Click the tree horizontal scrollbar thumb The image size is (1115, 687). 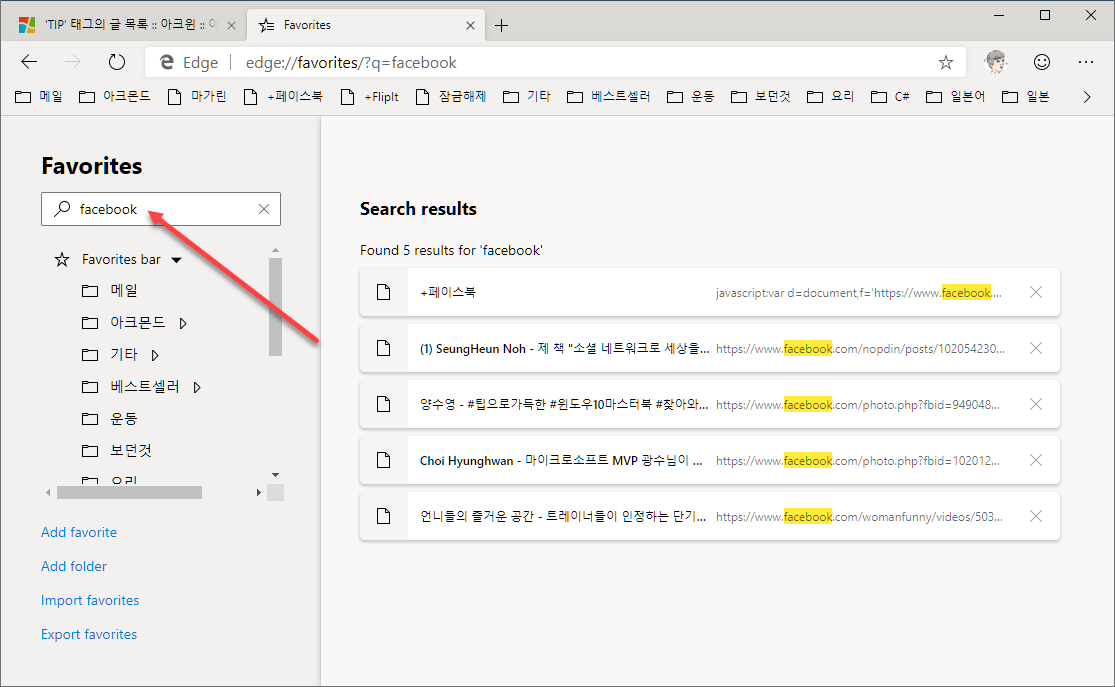[x=129, y=492]
